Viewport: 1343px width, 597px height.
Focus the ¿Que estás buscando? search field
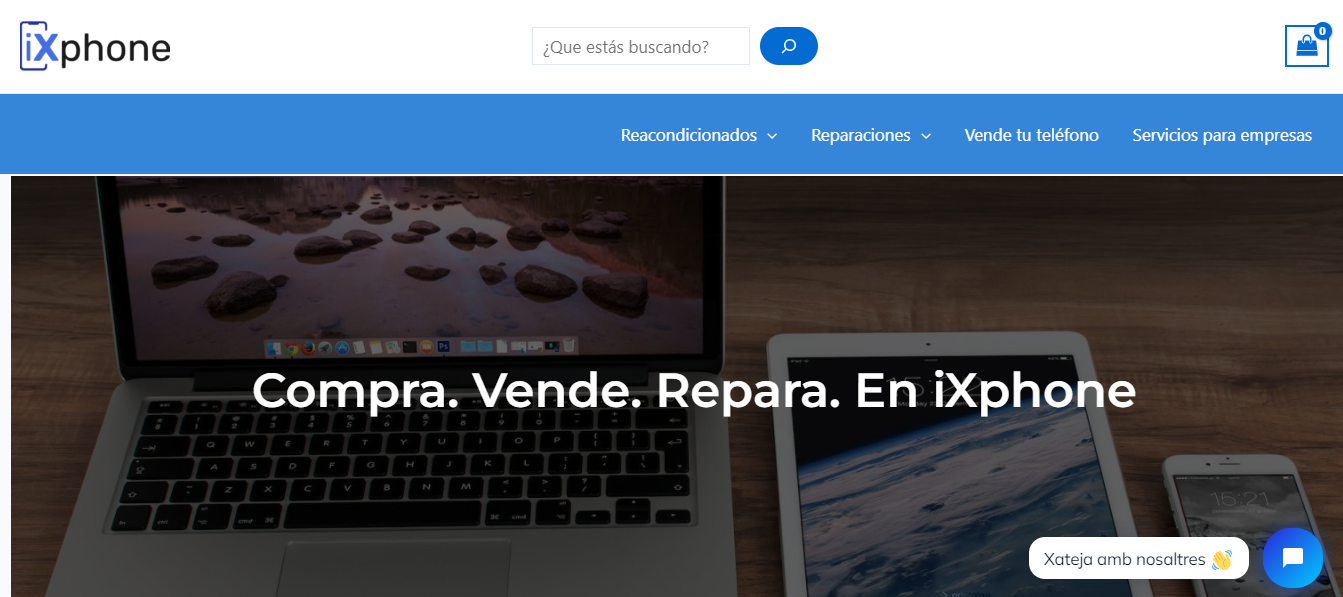[x=641, y=46]
